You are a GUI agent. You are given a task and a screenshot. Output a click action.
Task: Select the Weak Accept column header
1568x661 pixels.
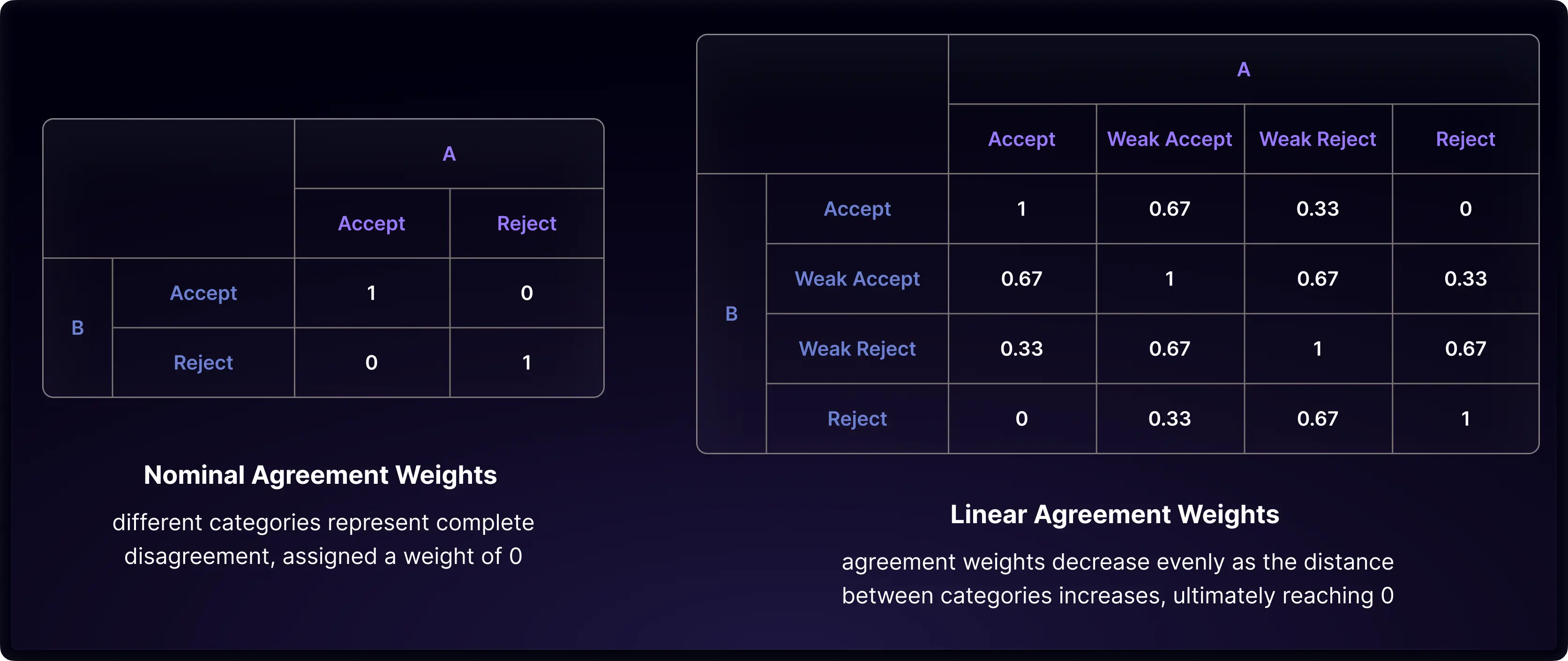point(1169,139)
